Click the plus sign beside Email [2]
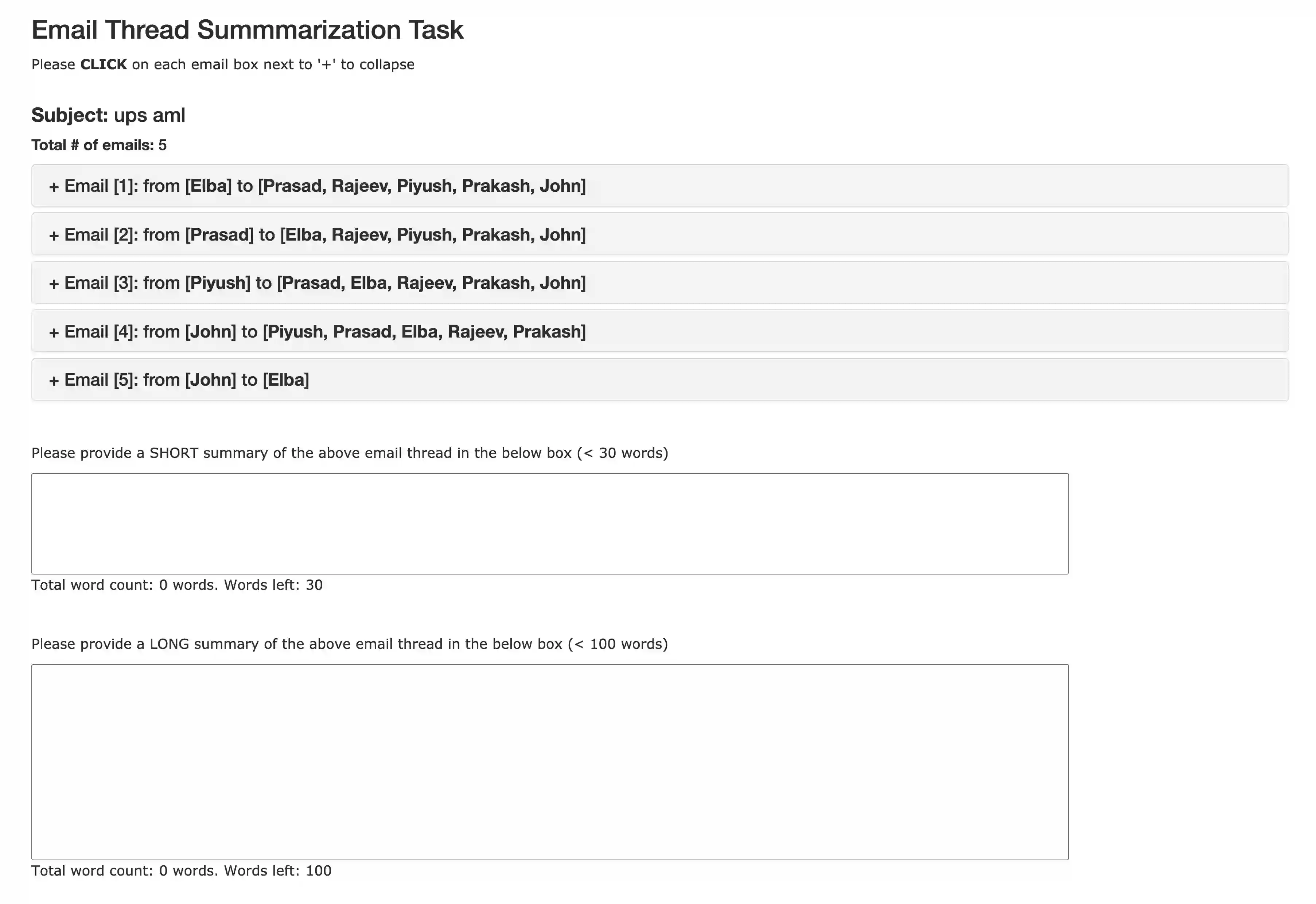The height and width of the screenshot is (904, 1316). click(54, 235)
